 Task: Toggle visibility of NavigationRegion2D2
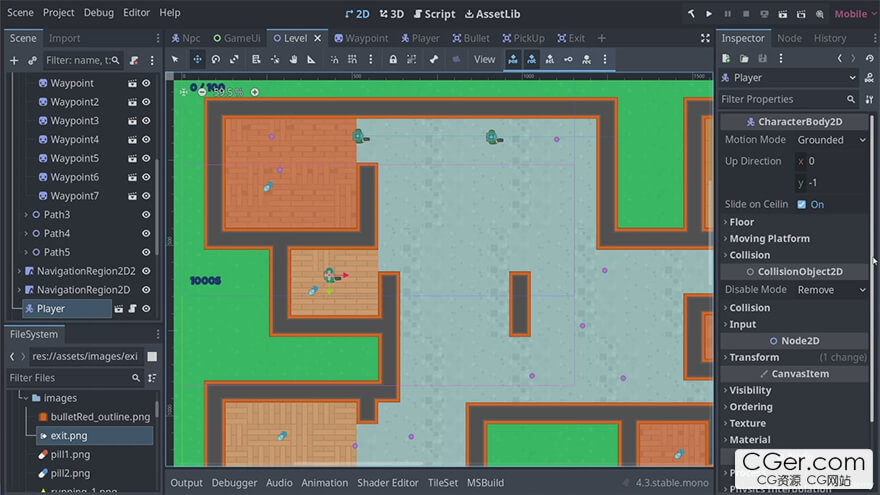pyautogui.click(x=146, y=271)
